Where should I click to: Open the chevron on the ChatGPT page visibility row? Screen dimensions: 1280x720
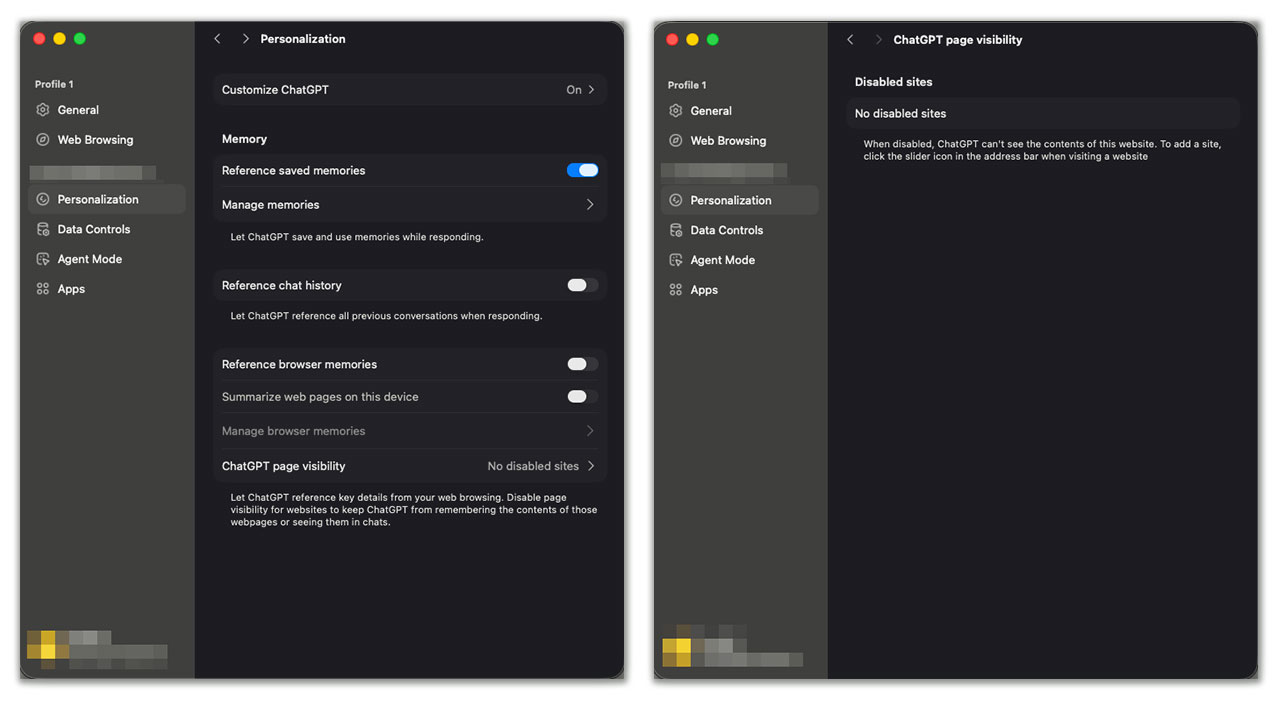click(x=591, y=466)
